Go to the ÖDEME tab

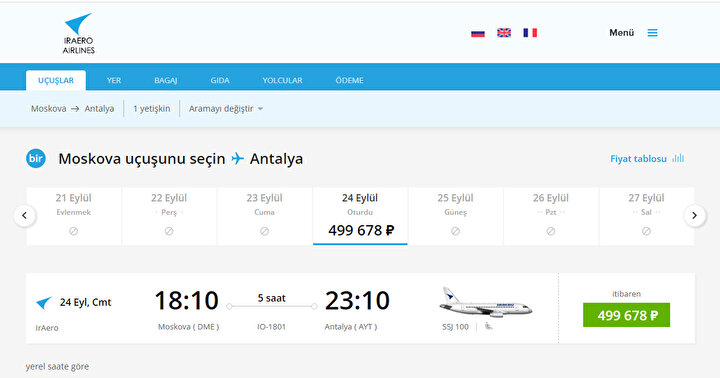(x=349, y=80)
